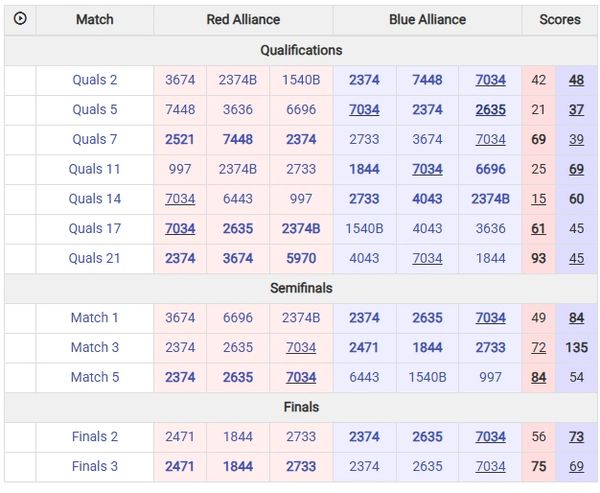Click red score 93 in Quals 21
Image resolution: width=600 pixels, height=493 pixels.
click(x=539, y=258)
